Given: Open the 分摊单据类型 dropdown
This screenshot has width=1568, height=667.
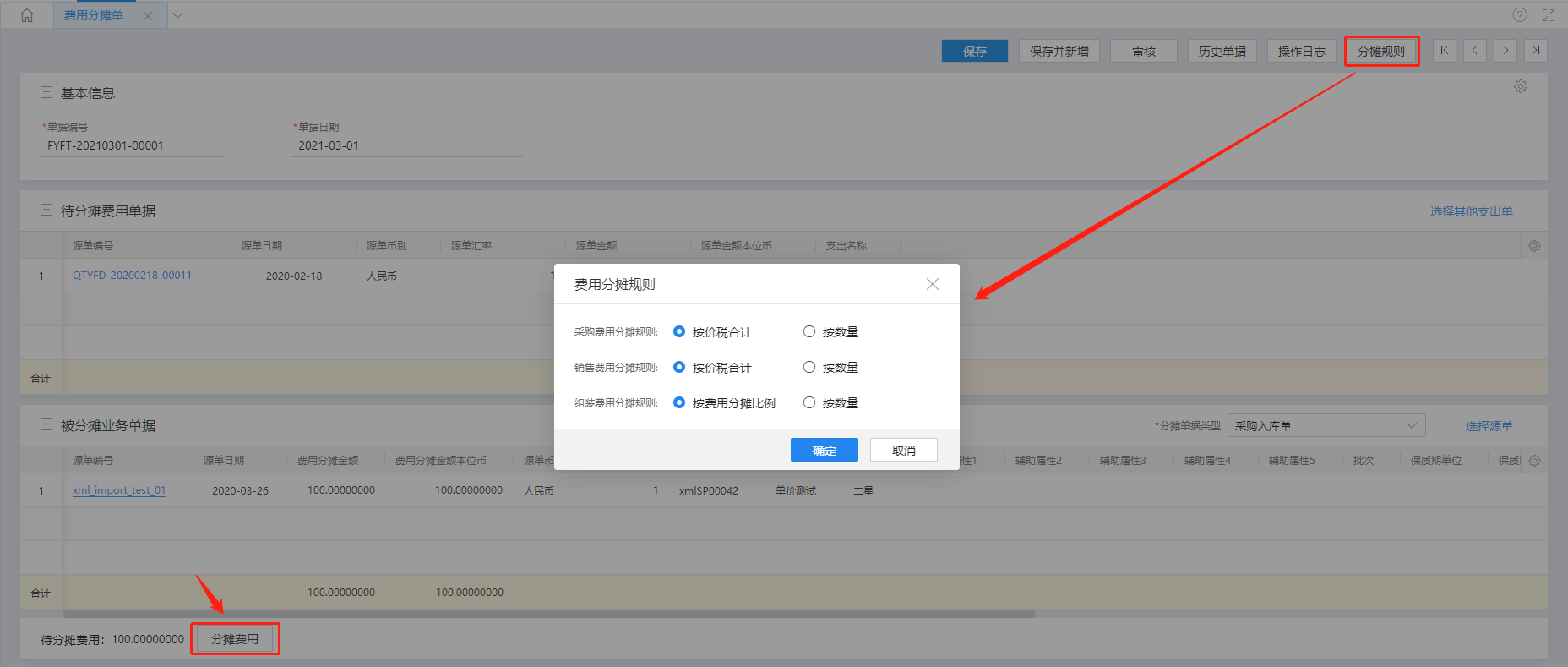Looking at the screenshot, I should [x=1326, y=425].
